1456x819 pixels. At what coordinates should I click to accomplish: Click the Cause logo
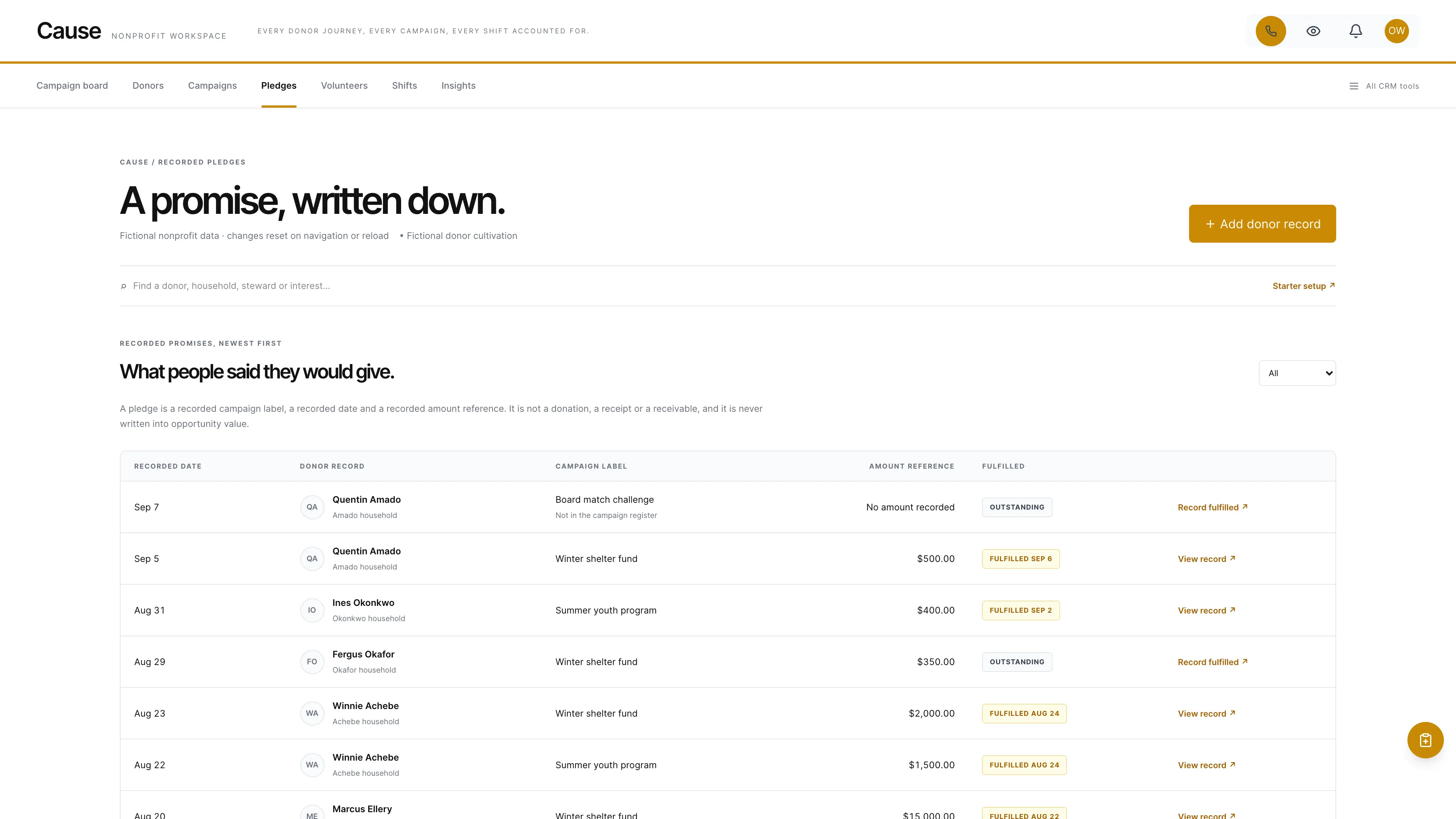click(69, 31)
